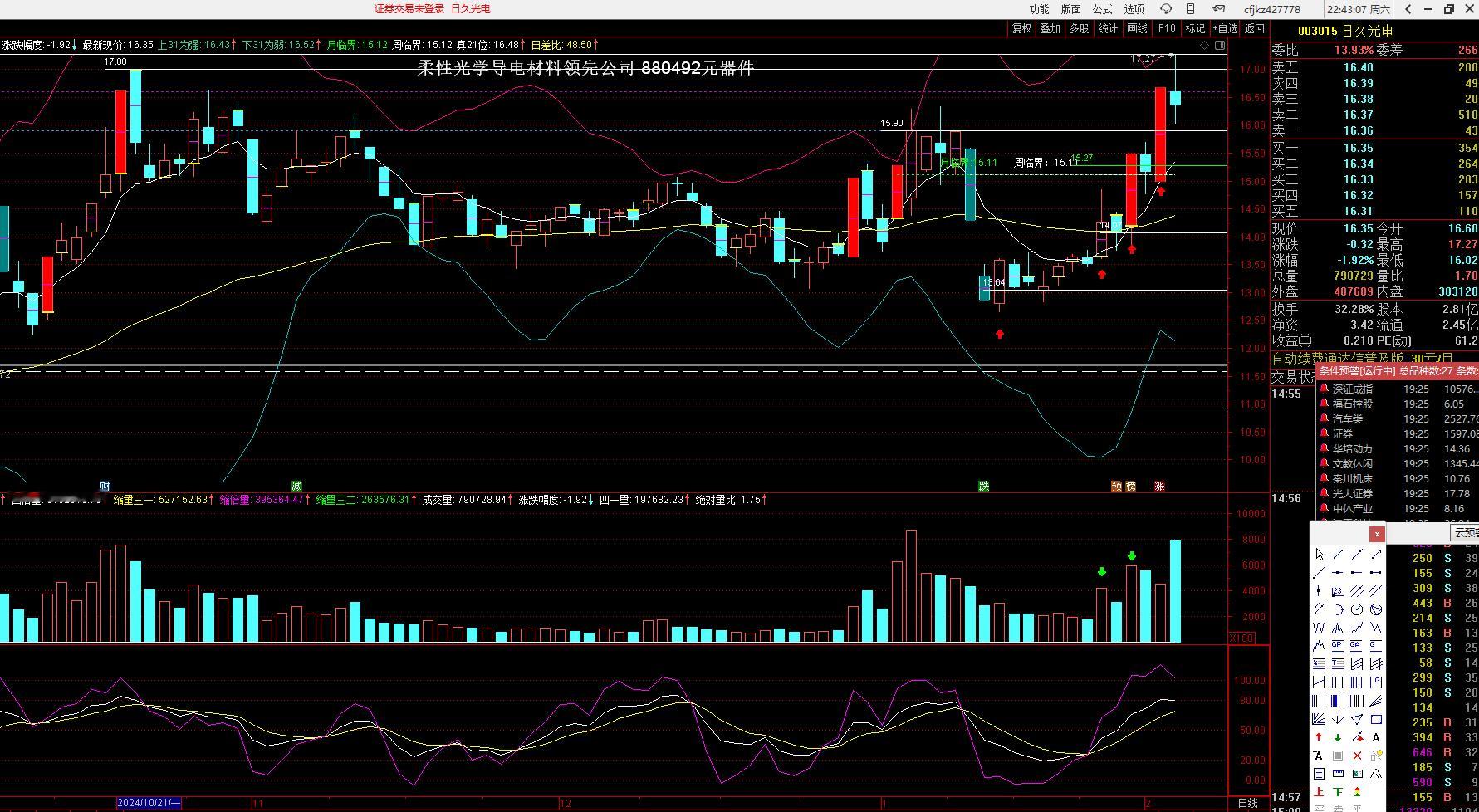This screenshot has height=812, width=1479.
Task: Open the 选项 menu
Action: pos(1134,9)
